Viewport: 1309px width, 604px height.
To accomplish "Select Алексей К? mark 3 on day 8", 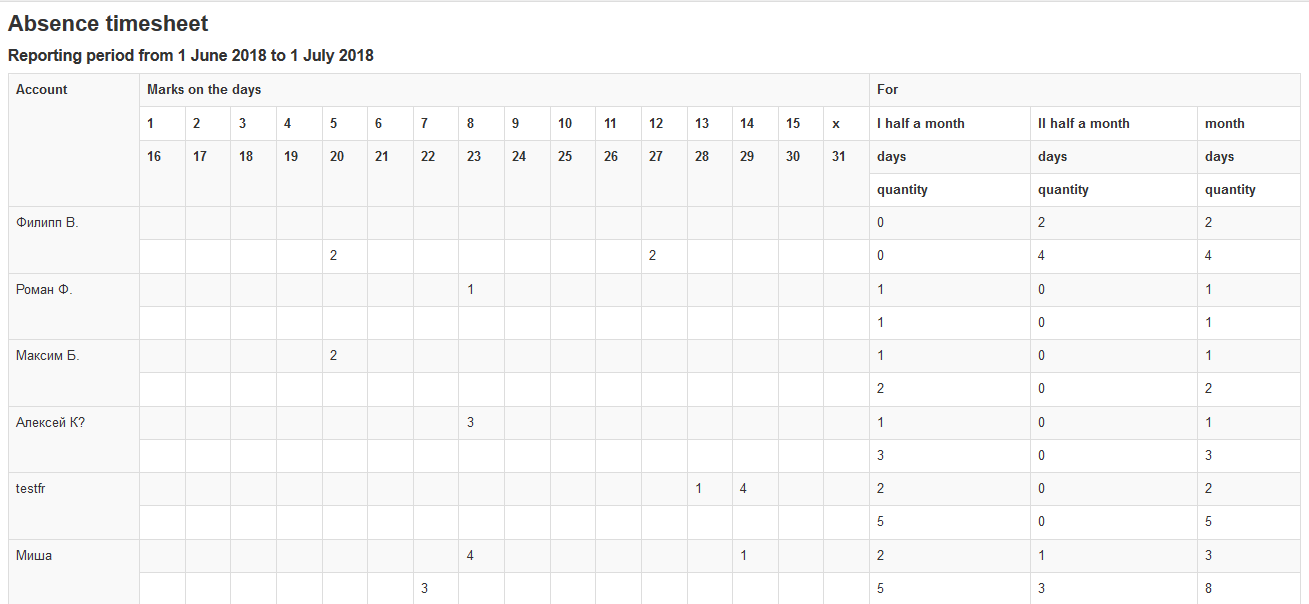I will click(481, 423).
